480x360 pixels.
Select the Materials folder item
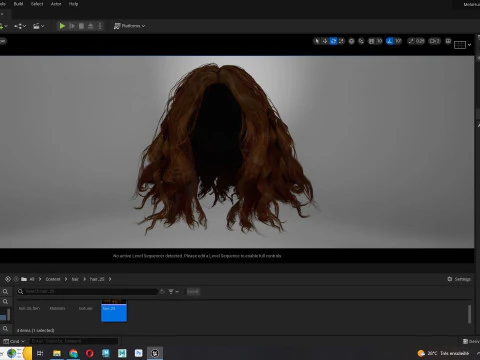[x=57, y=308]
